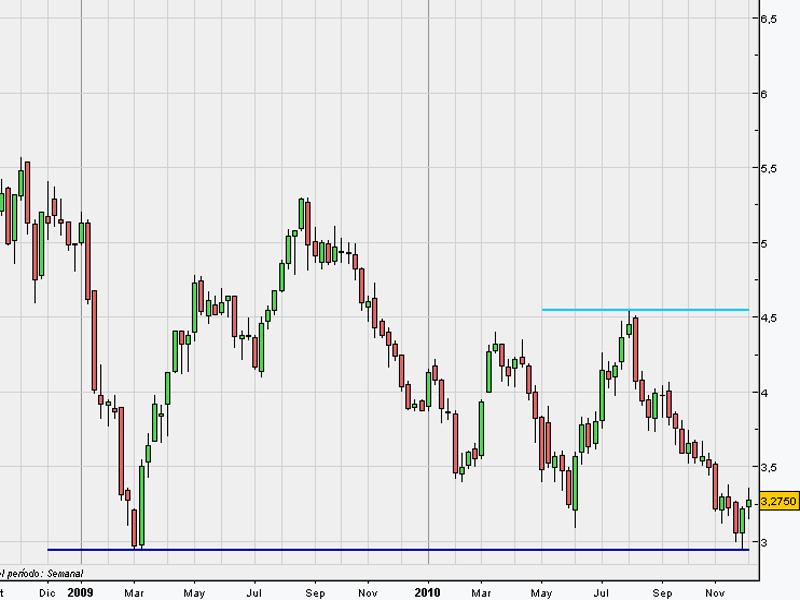Click the Mar label after 2009
The image size is (800, 600).
click(x=134, y=593)
